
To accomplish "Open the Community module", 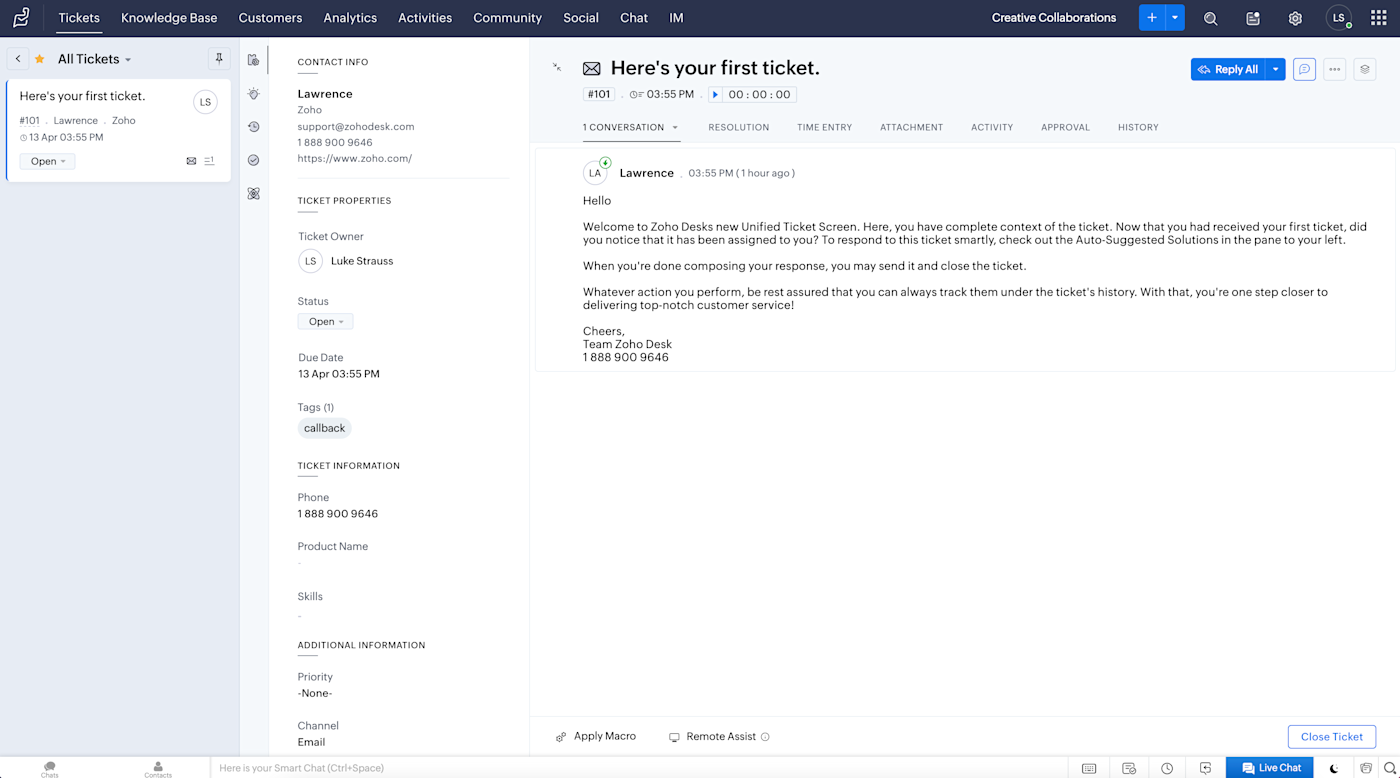I will (507, 18).
